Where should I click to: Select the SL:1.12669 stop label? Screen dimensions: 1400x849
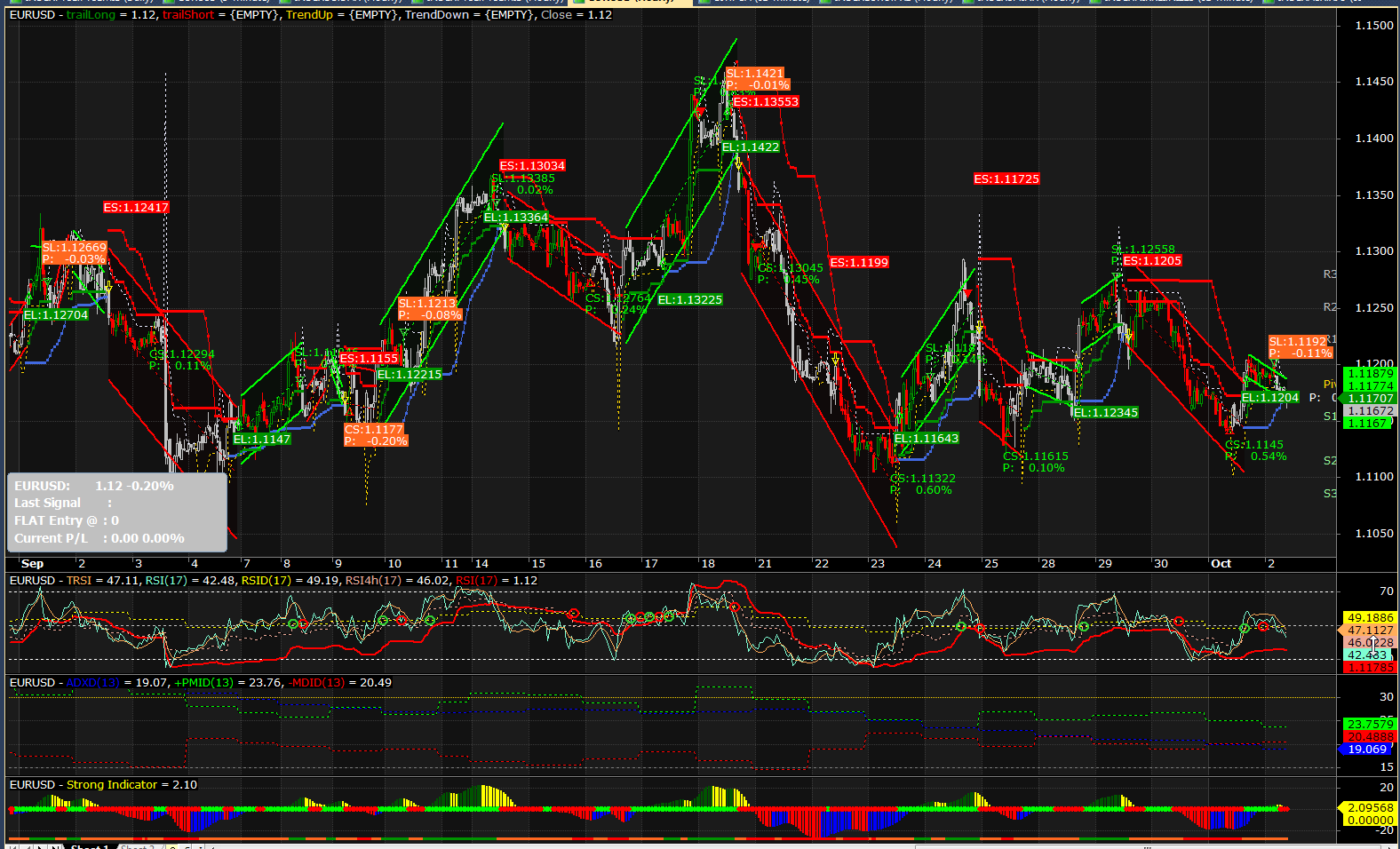click(75, 247)
